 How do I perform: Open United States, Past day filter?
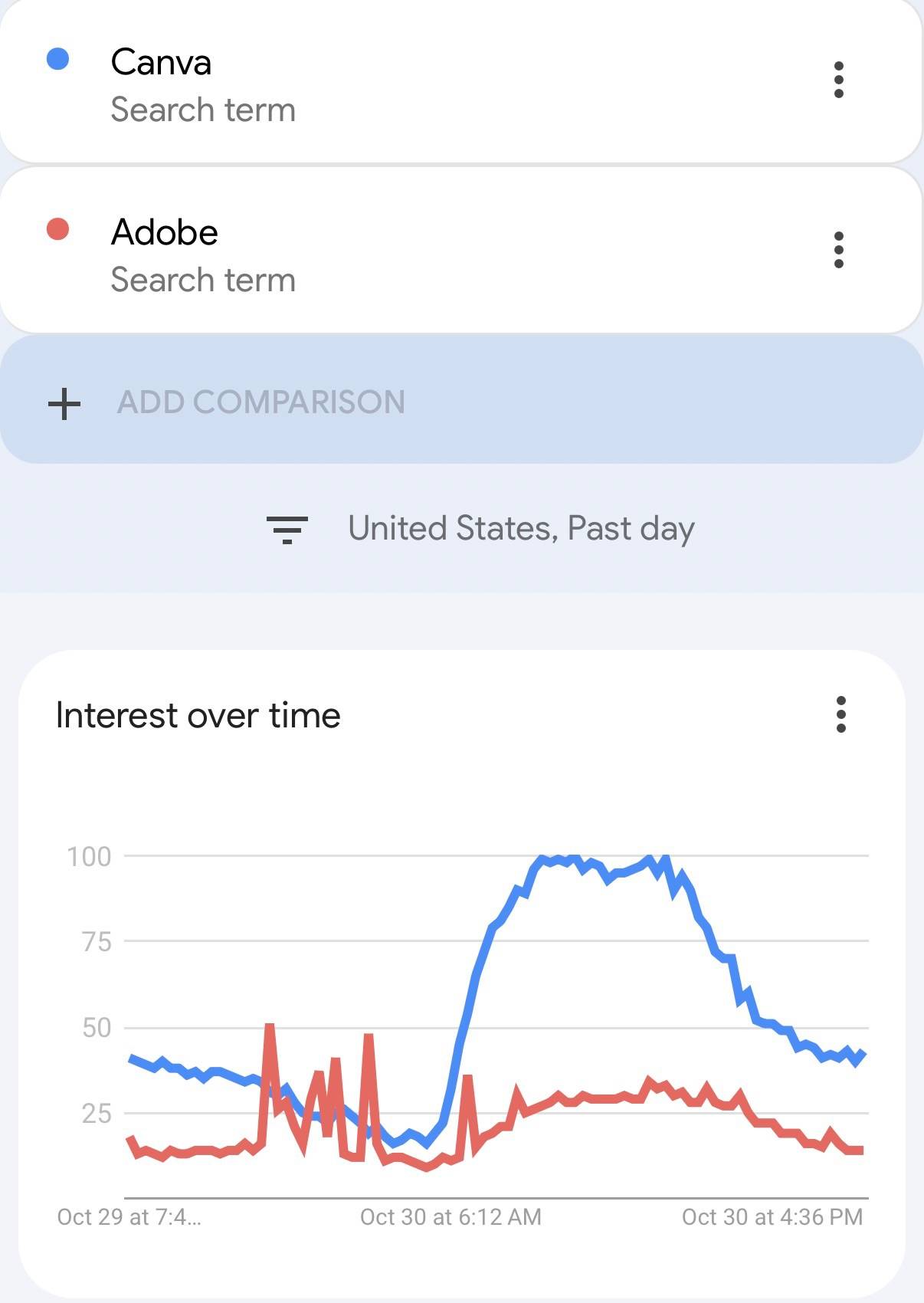[x=521, y=529]
